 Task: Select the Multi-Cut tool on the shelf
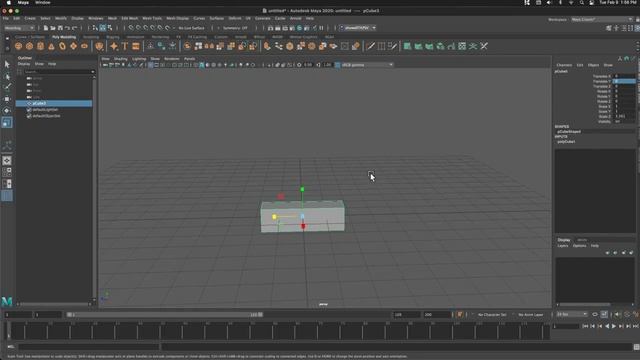click(x=370, y=46)
